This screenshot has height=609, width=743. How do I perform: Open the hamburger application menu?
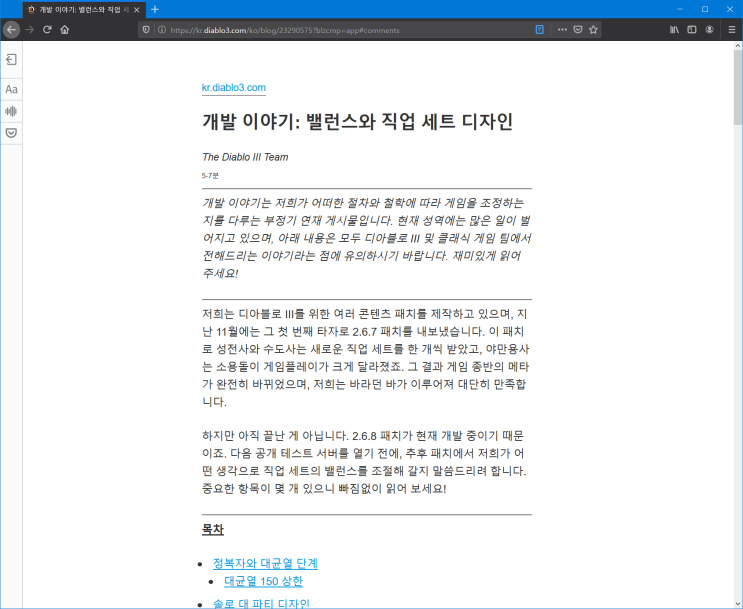coord(732,30)
